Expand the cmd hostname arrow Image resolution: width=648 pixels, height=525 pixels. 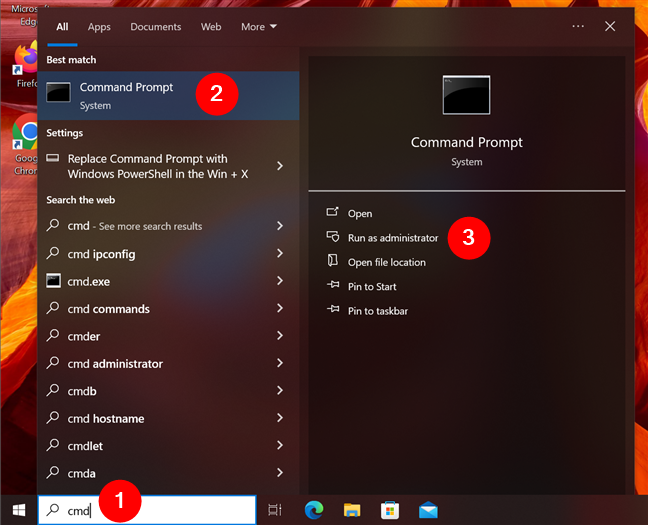[x=280, y=418]
